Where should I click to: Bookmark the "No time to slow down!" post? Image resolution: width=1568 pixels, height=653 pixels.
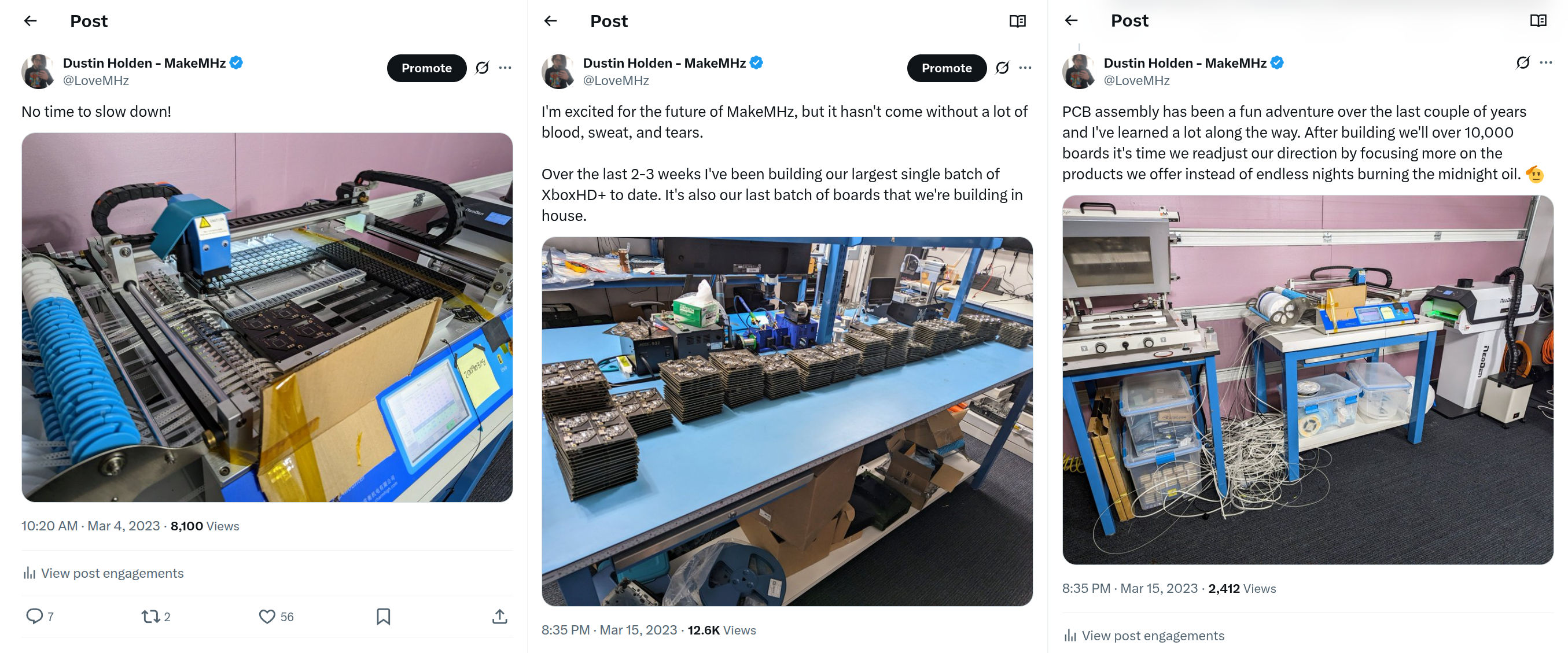[x=383, y=617]
